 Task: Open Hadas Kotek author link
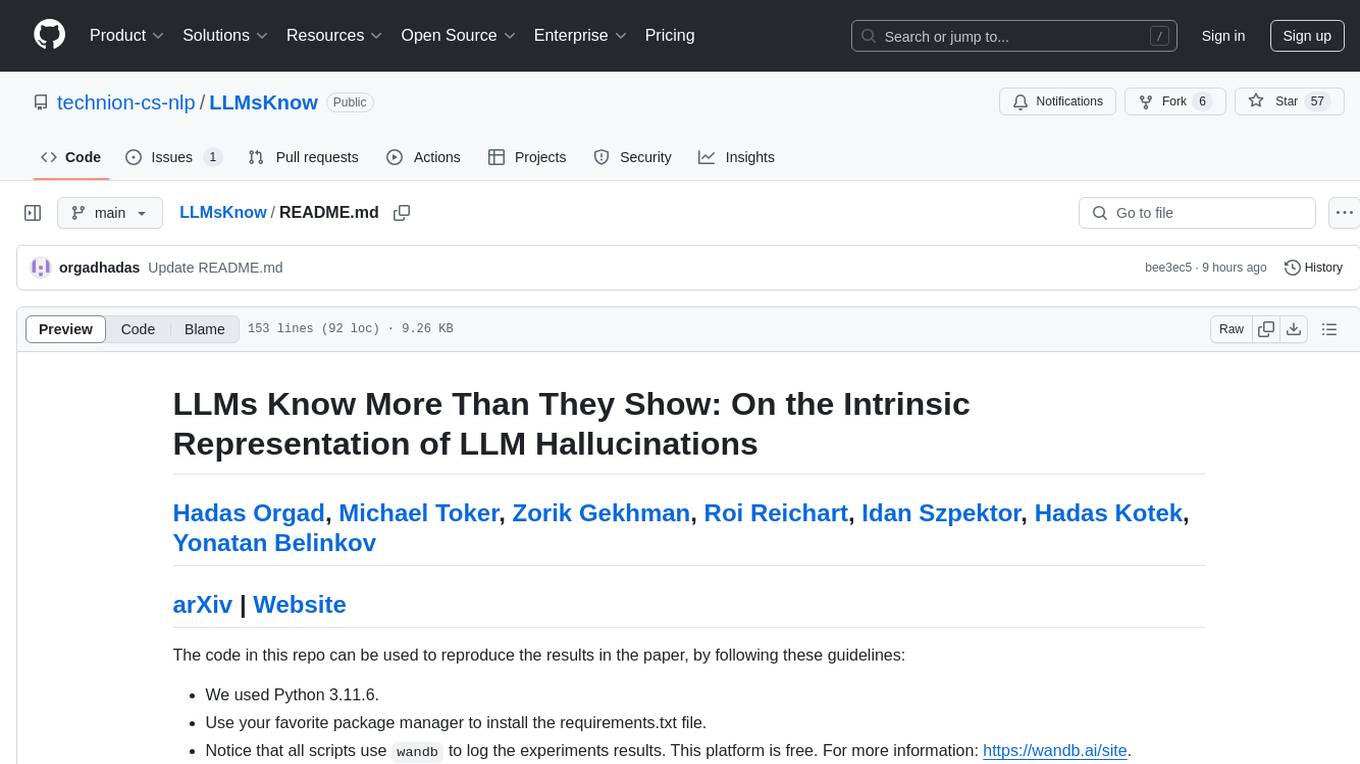(1109, 513)
